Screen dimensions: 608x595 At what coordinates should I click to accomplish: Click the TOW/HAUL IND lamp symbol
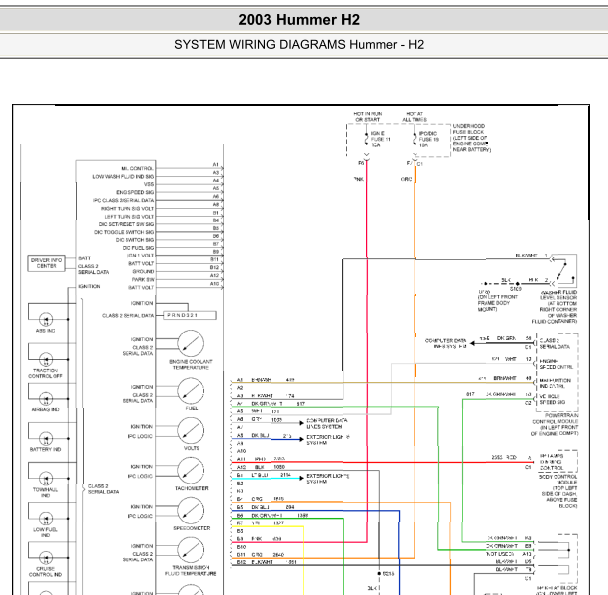pyautogui.click(x=46, y=479)
